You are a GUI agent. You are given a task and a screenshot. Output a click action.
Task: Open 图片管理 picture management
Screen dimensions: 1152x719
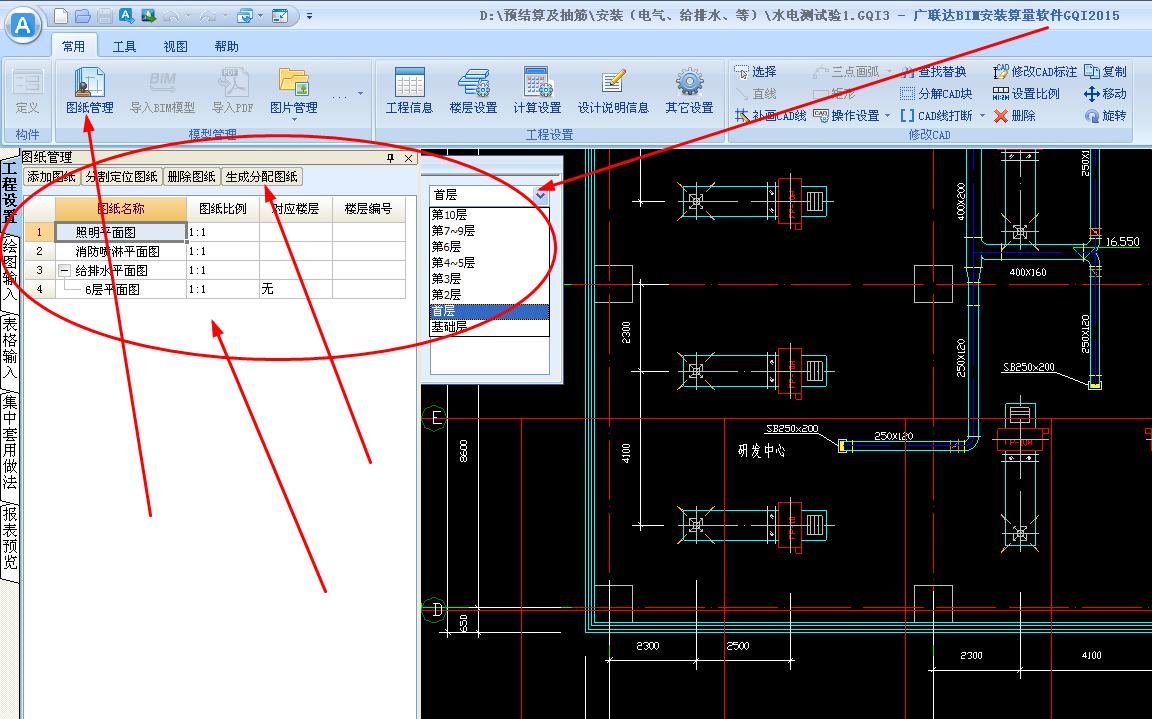(294, 91)
